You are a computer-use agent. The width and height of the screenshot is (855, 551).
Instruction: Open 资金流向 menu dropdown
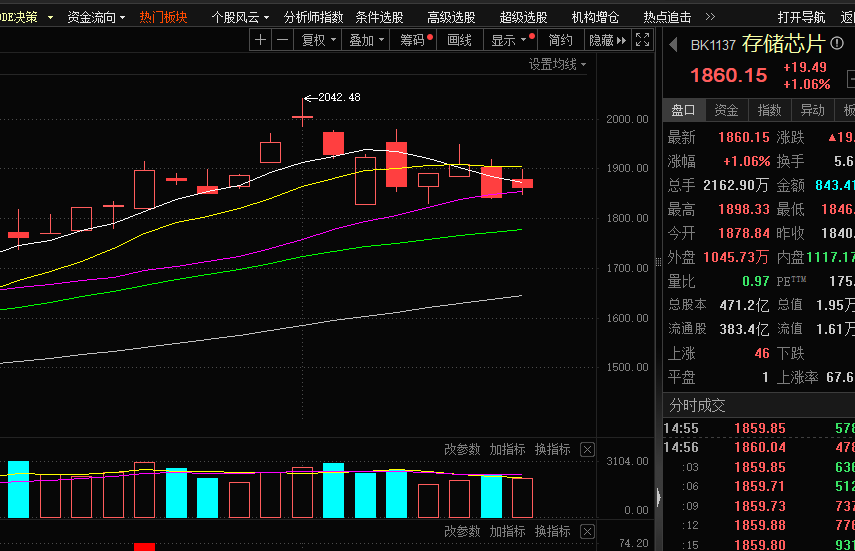(96, 17)
